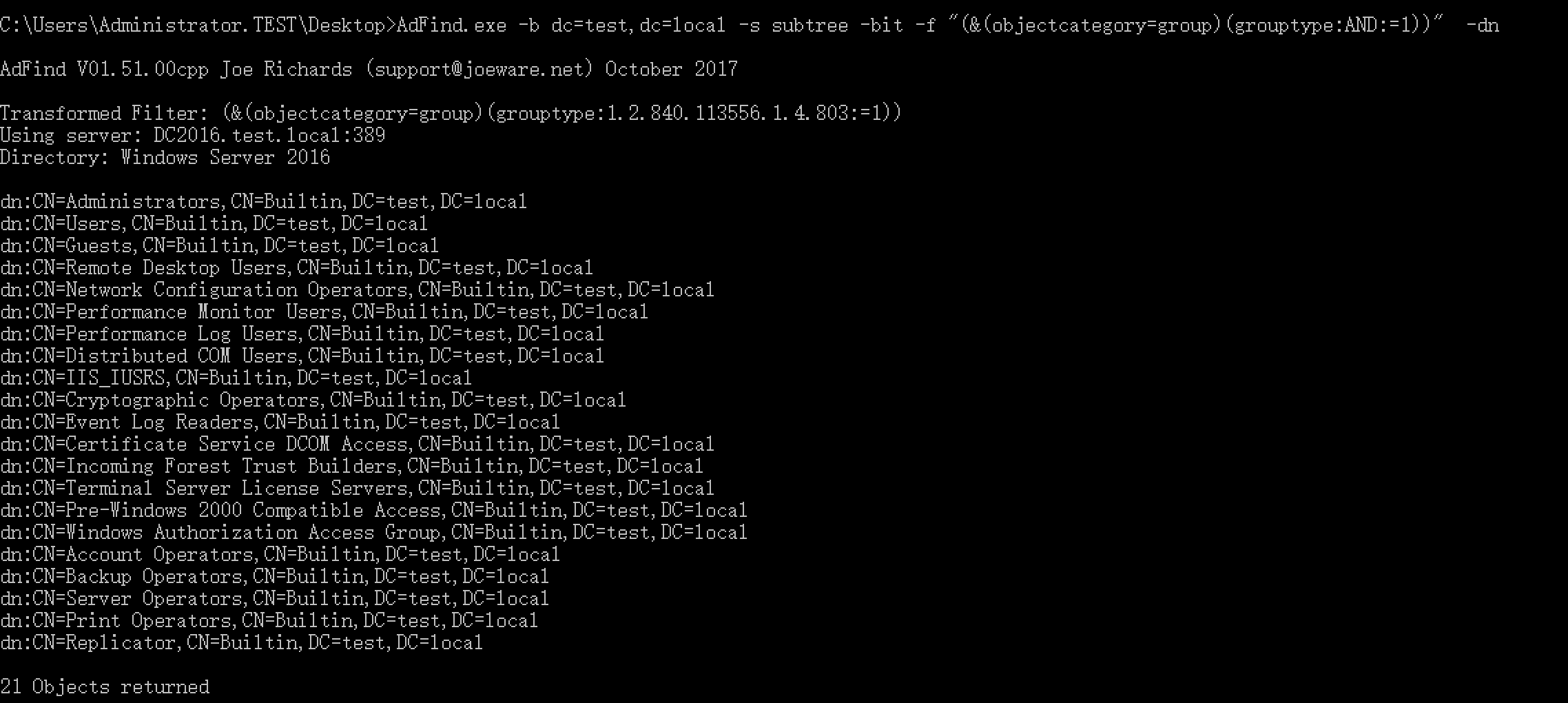
Task: Click the Transformed Filter output line
Action: point(451,113)
